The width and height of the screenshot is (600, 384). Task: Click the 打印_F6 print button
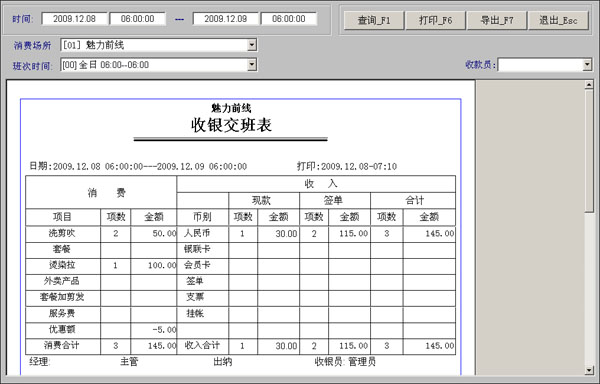tap(435, 20)
